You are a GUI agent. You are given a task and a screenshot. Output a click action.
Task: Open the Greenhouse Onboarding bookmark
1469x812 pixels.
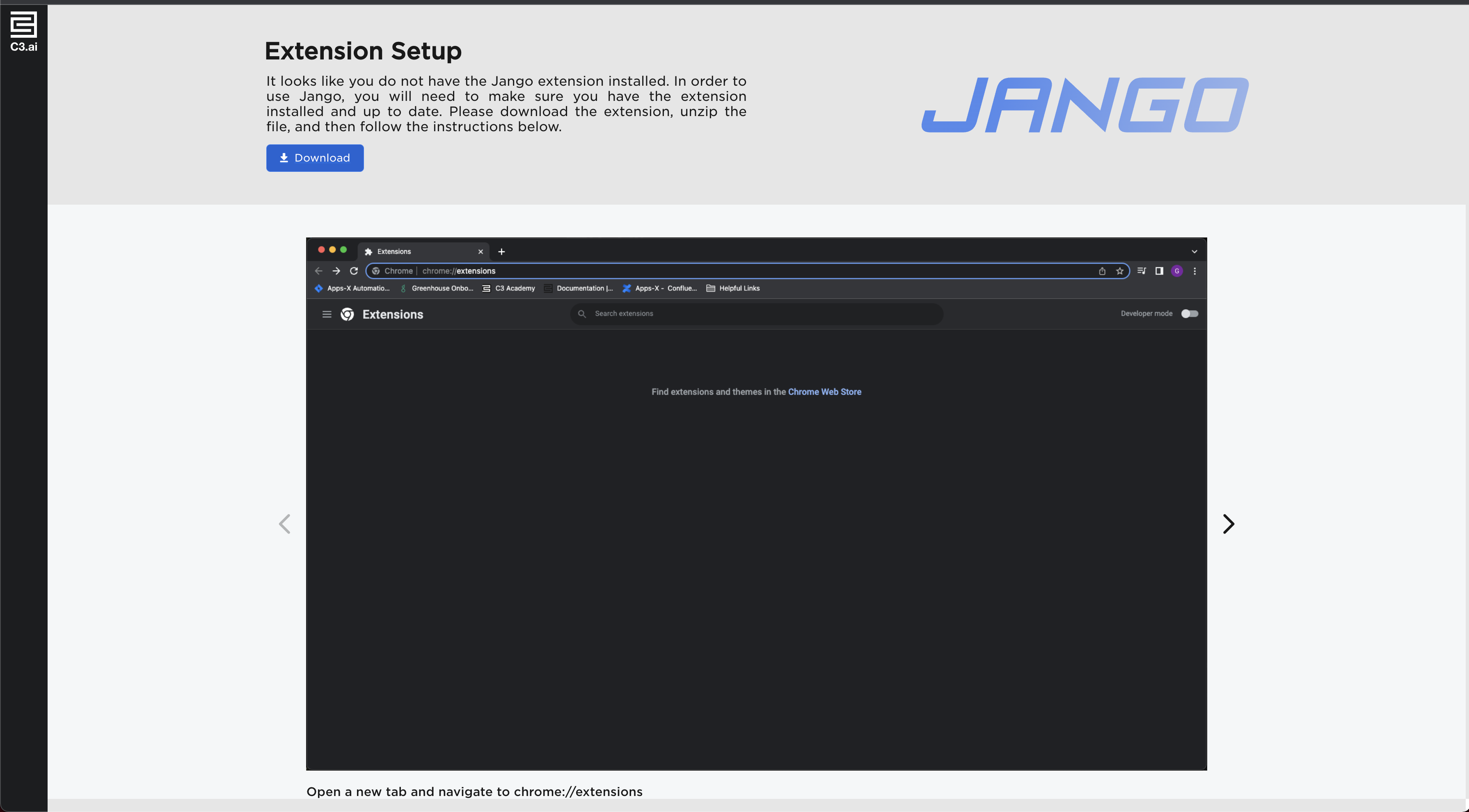pos(436,288)
